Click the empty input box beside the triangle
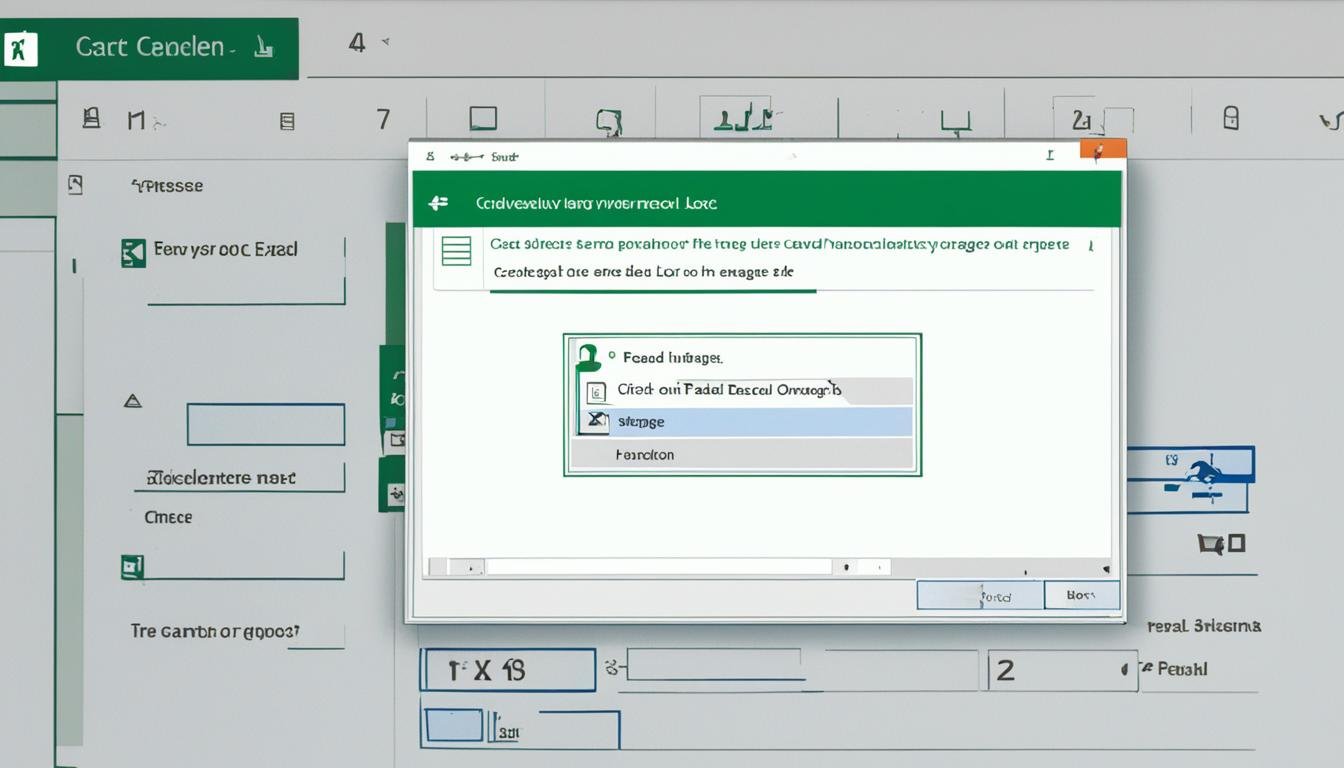 266,424
